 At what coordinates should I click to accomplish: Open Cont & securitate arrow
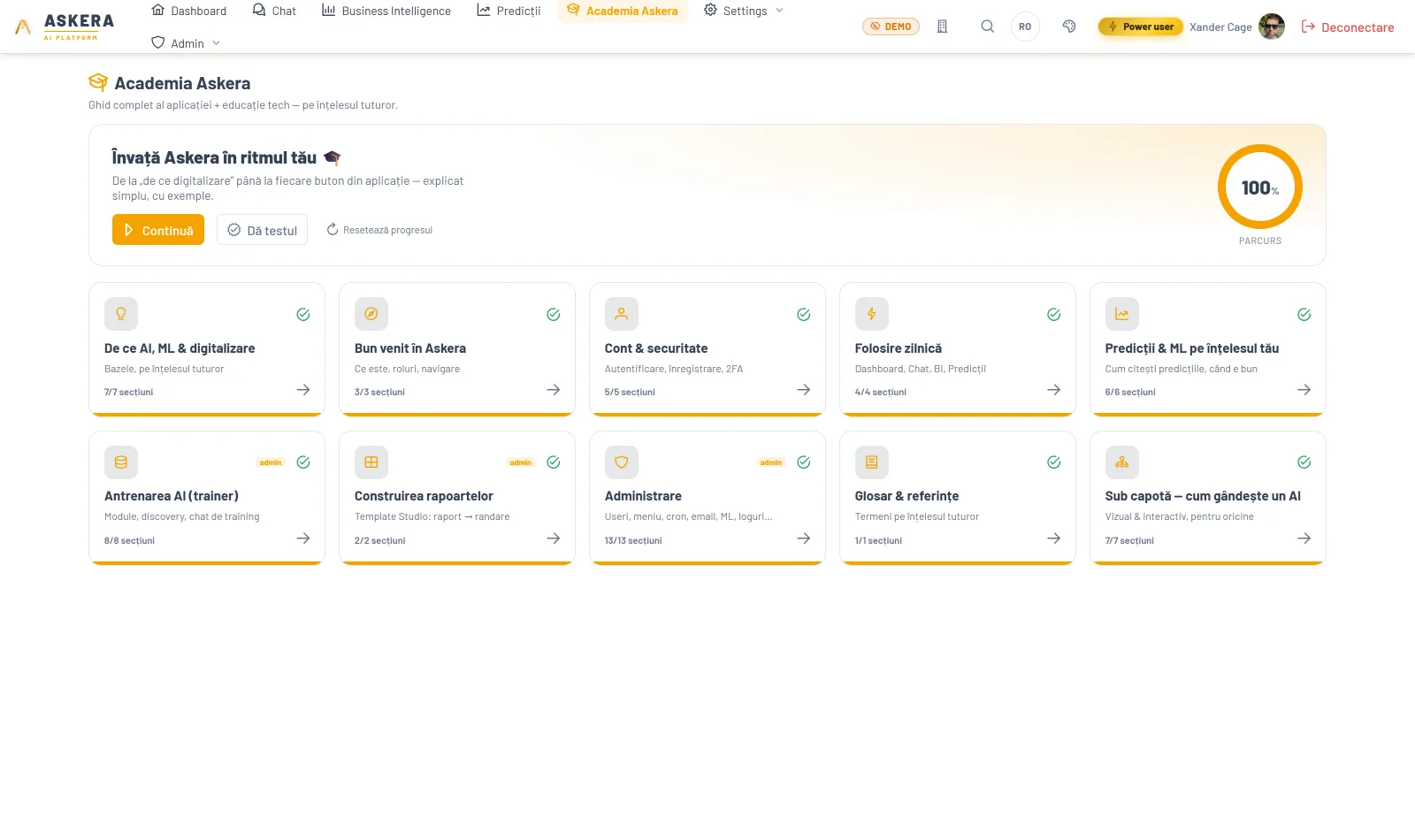(x=804, y=390)
